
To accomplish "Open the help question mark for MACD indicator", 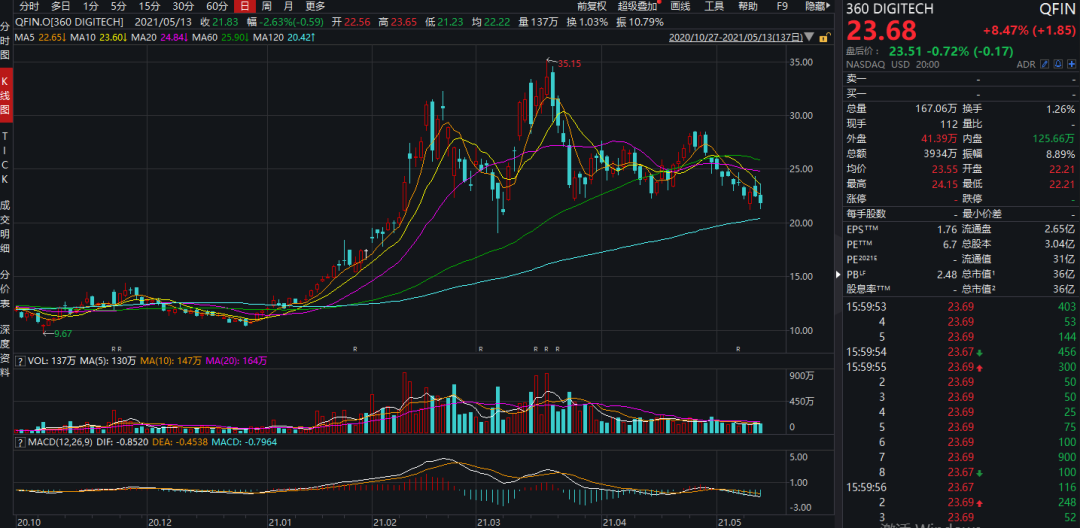I will click(x=20, y=440).
